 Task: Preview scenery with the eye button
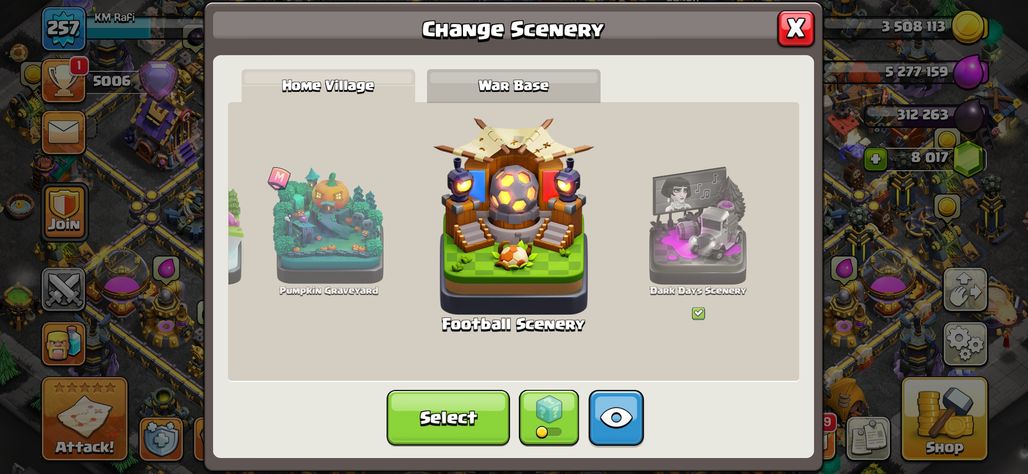coord(616,418)
